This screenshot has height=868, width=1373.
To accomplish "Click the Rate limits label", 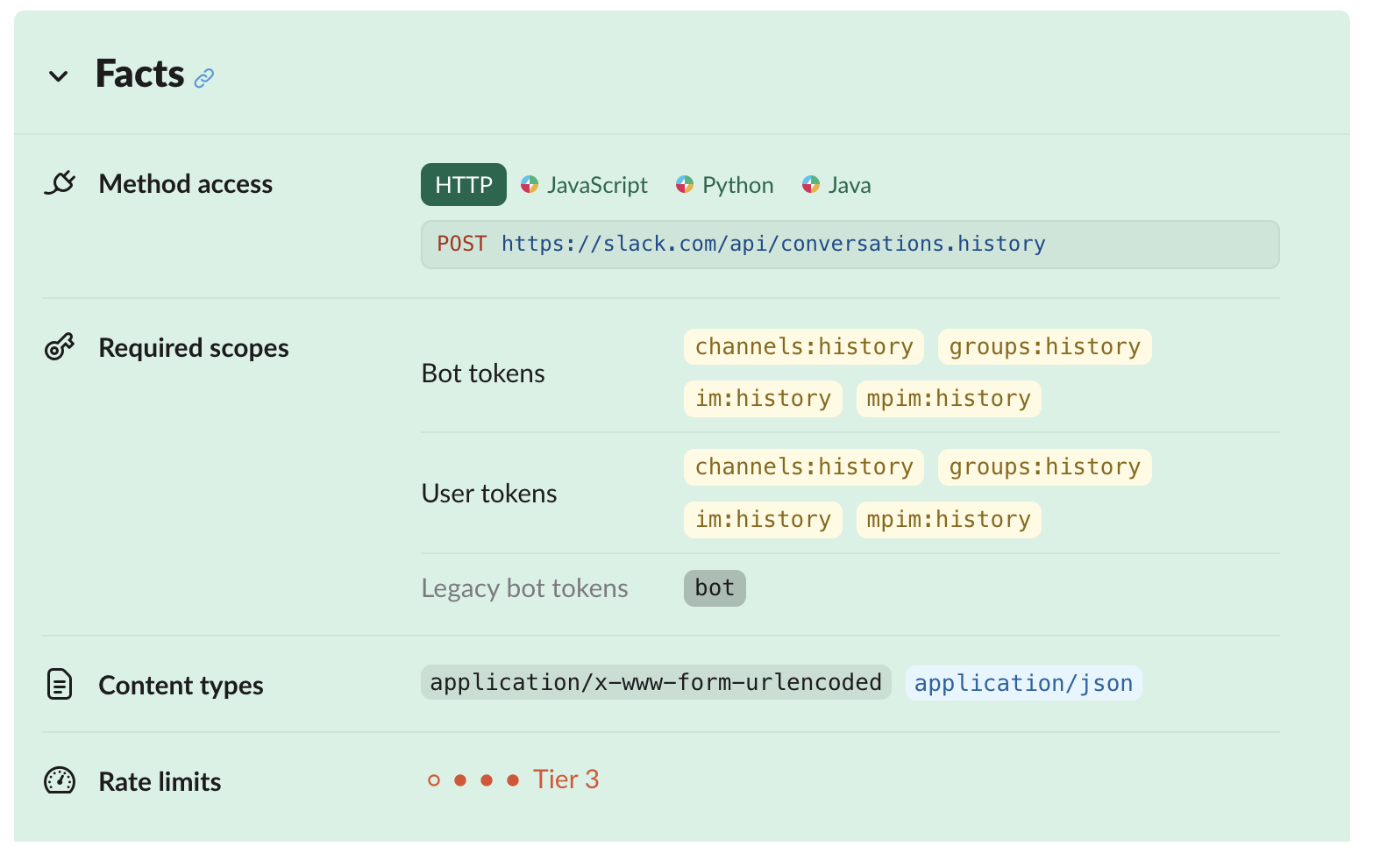I will point(160,782).
